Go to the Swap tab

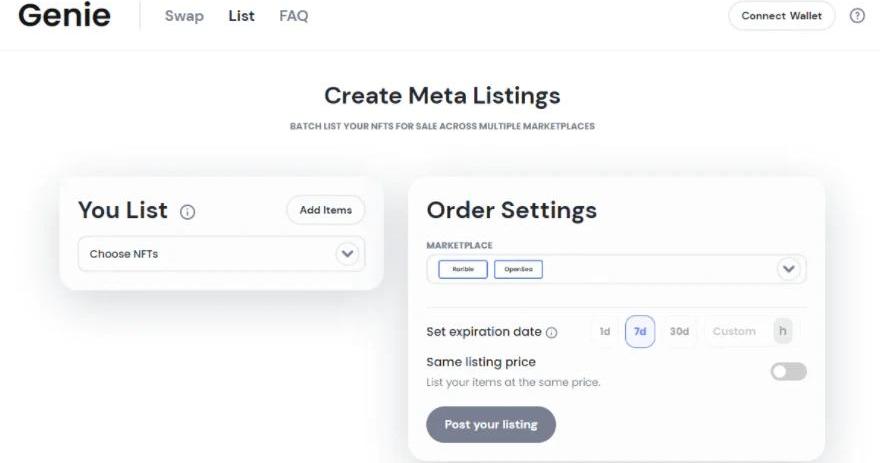tap(184, 16)
